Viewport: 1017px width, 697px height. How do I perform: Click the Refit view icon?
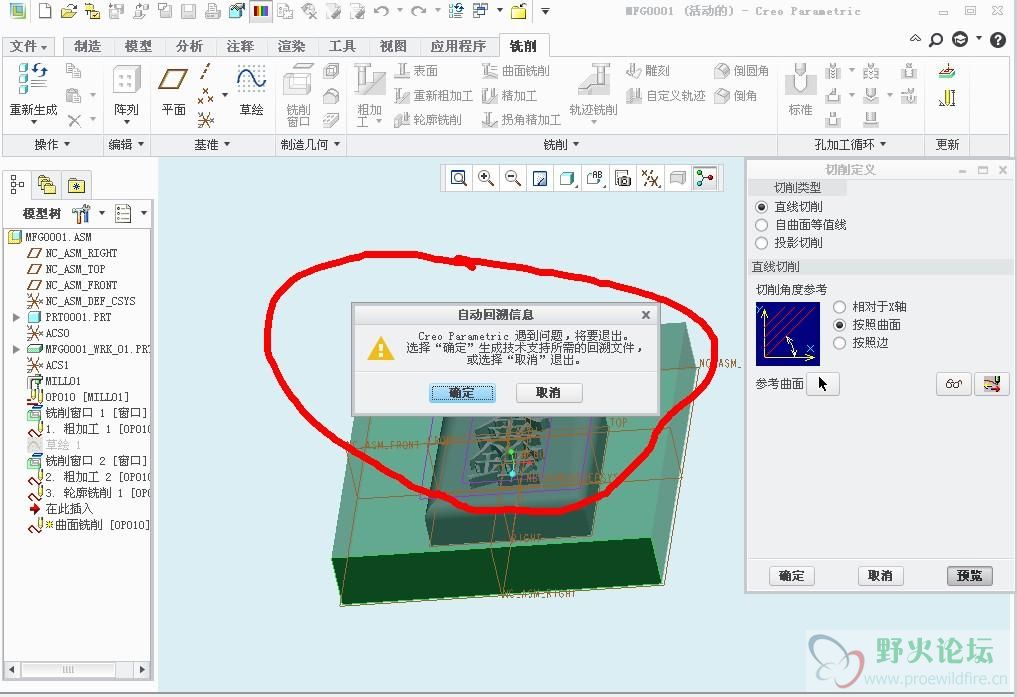point(459,178)
